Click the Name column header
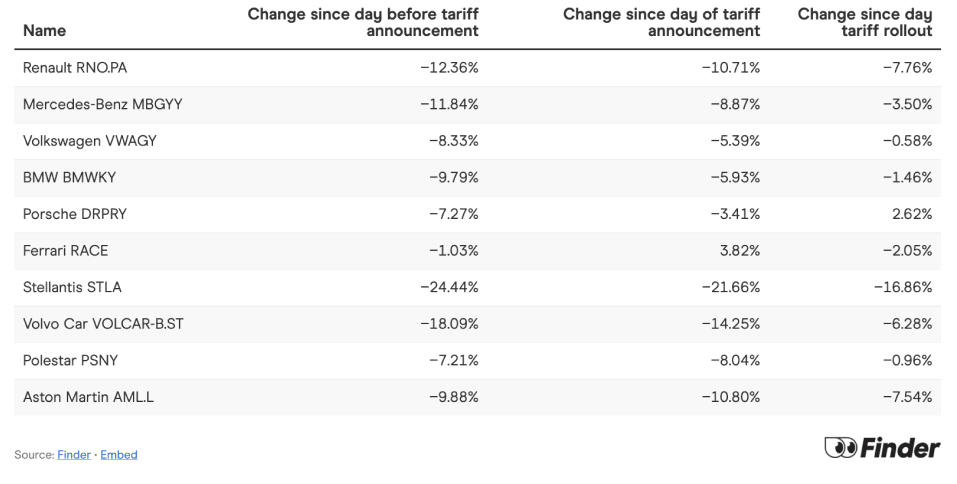 44,31
